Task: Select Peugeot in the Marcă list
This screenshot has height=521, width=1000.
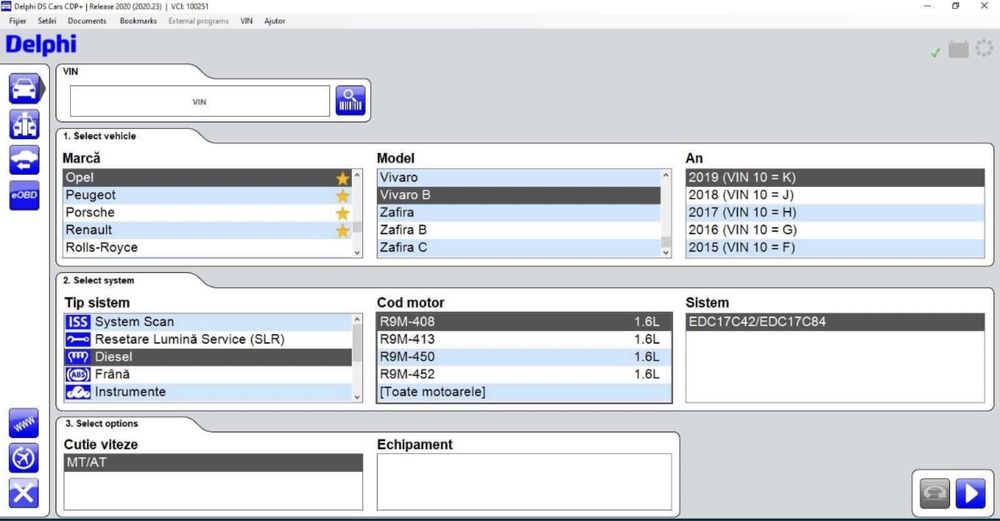Action: (x=207, y=195)
